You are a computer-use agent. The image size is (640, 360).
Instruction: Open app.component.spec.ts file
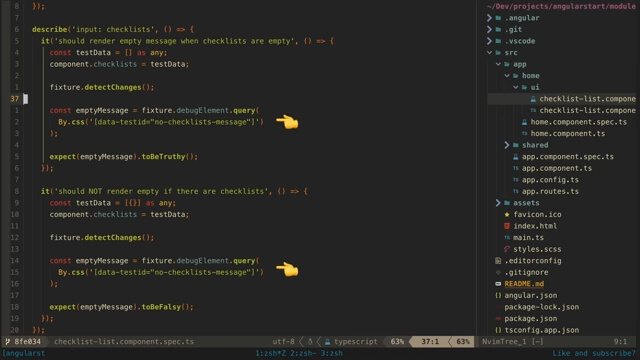(568, 157)
